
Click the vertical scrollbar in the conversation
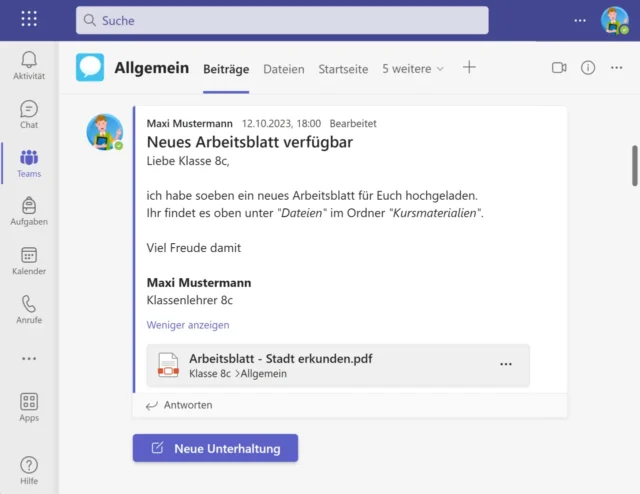pyautogui.click(x=635, y=165)
